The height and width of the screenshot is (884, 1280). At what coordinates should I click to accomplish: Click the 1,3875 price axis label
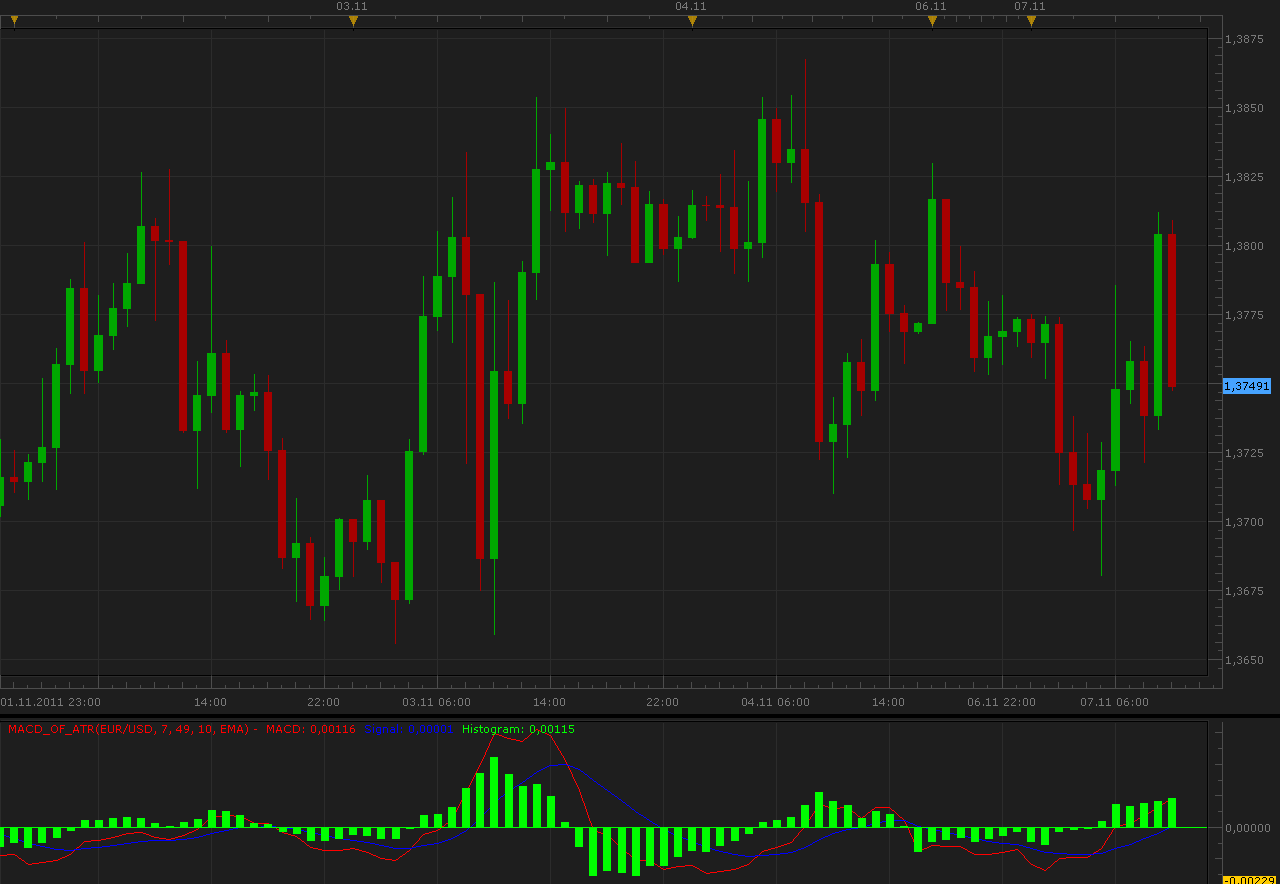click(1244, 39)
